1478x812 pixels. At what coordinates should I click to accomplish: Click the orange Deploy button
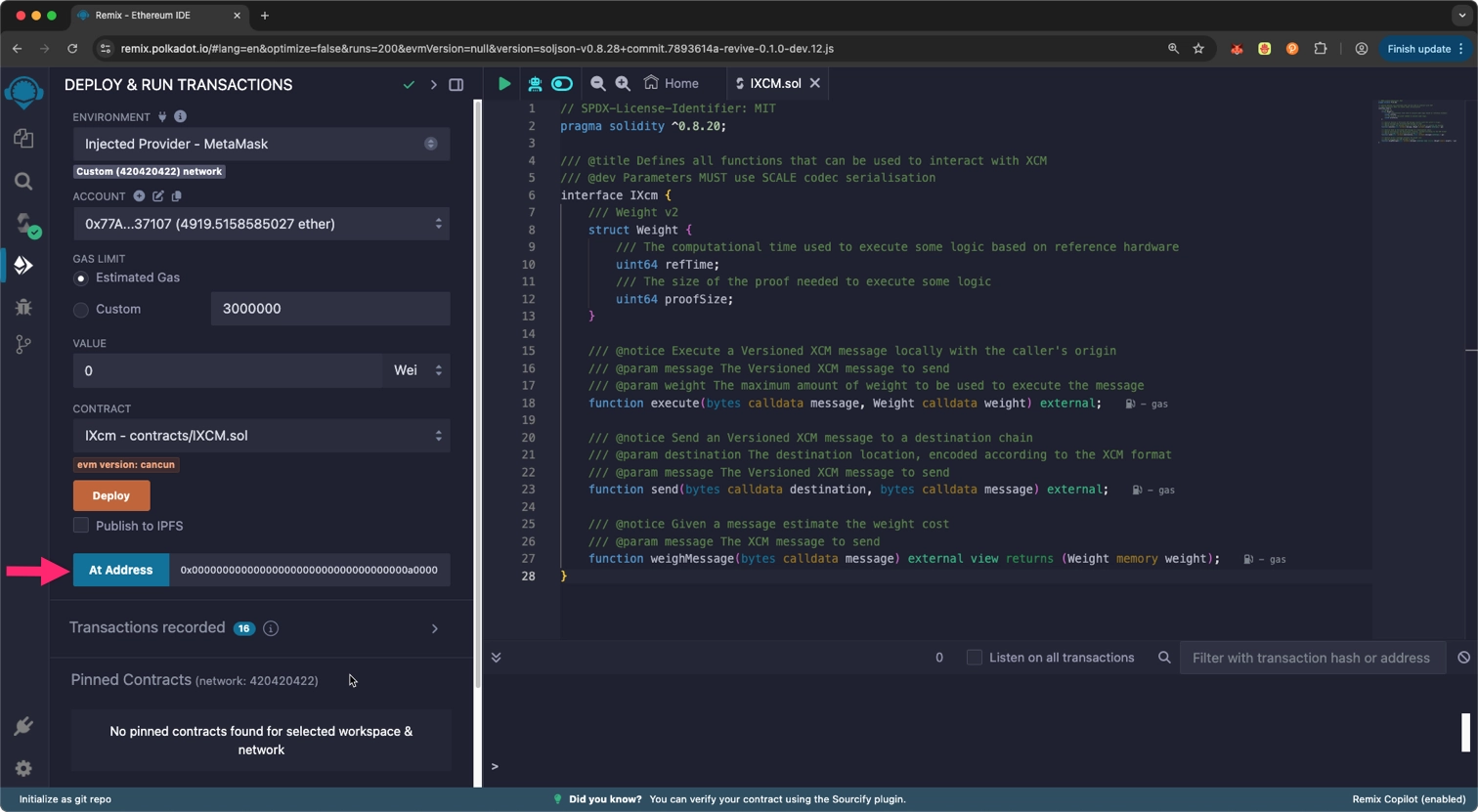pyautogui.click(x=111, y=495)
